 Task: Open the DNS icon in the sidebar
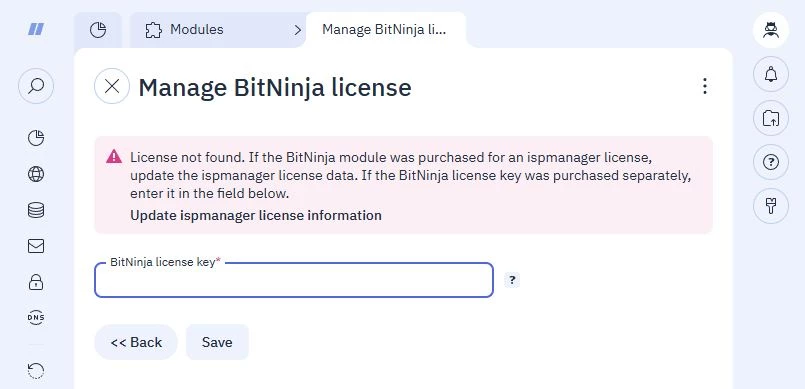tap(36, 318)
